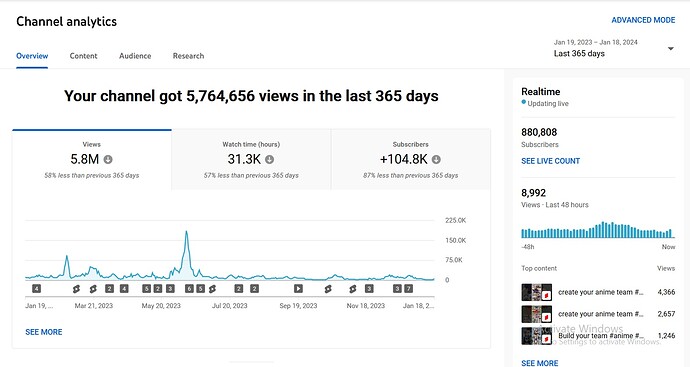Open thumbnail of video with 4,366 views
The height and width of the screenshot is (367, 690).
pyautogui.click(x=536, y=292)
